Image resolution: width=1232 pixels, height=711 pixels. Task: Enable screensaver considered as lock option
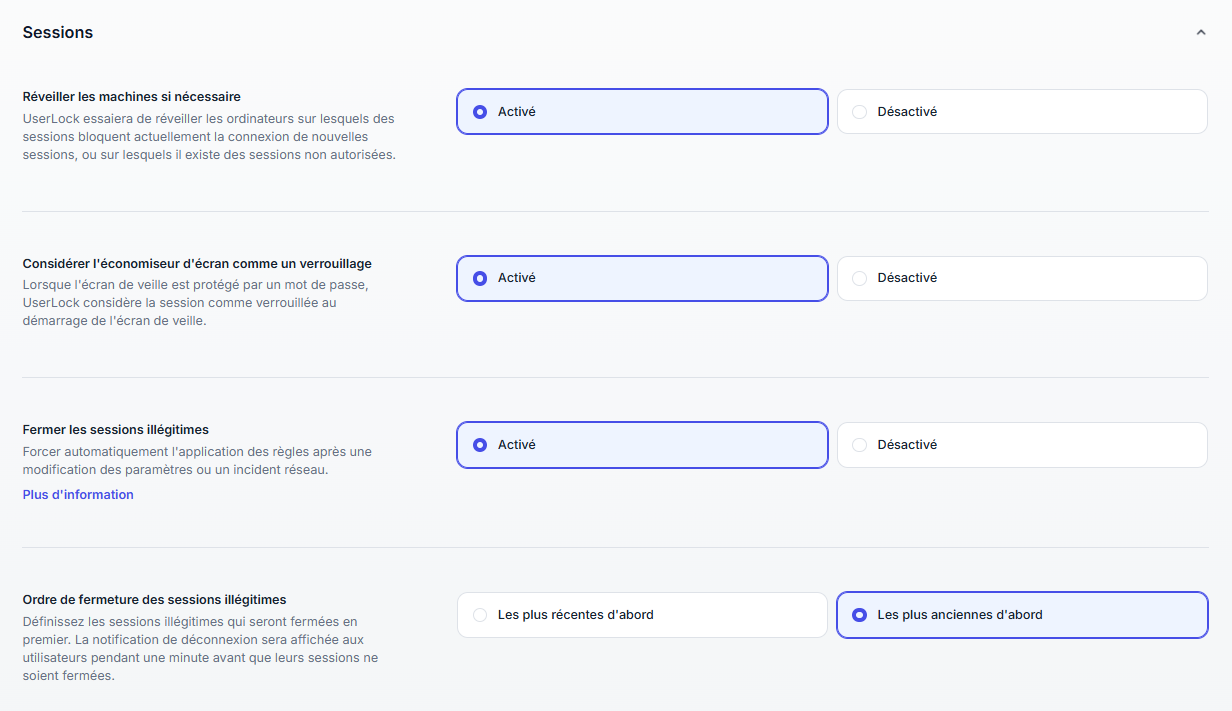pyautogui.click(x=642, y=278)
